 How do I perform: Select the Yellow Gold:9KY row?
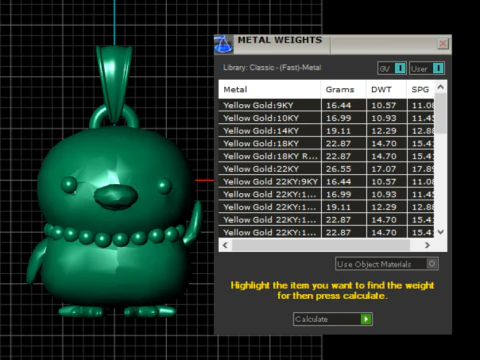(x=326, y=105)
